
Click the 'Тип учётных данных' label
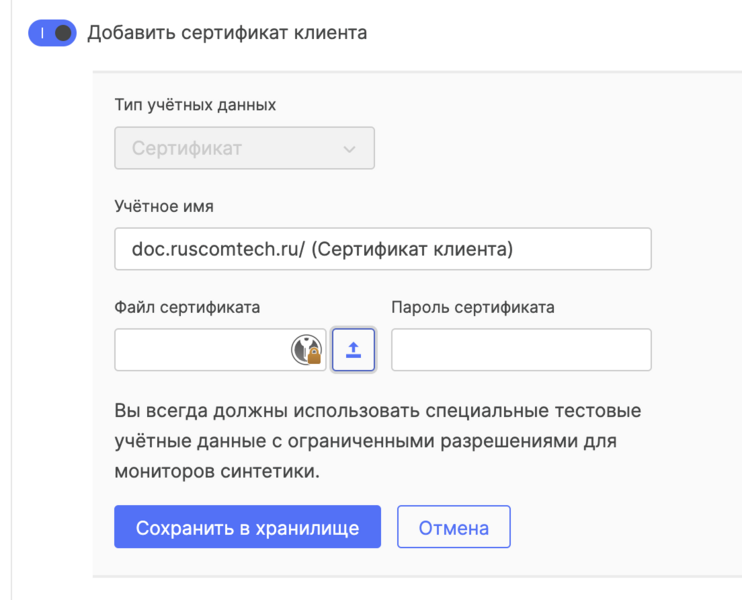point(196,105)
